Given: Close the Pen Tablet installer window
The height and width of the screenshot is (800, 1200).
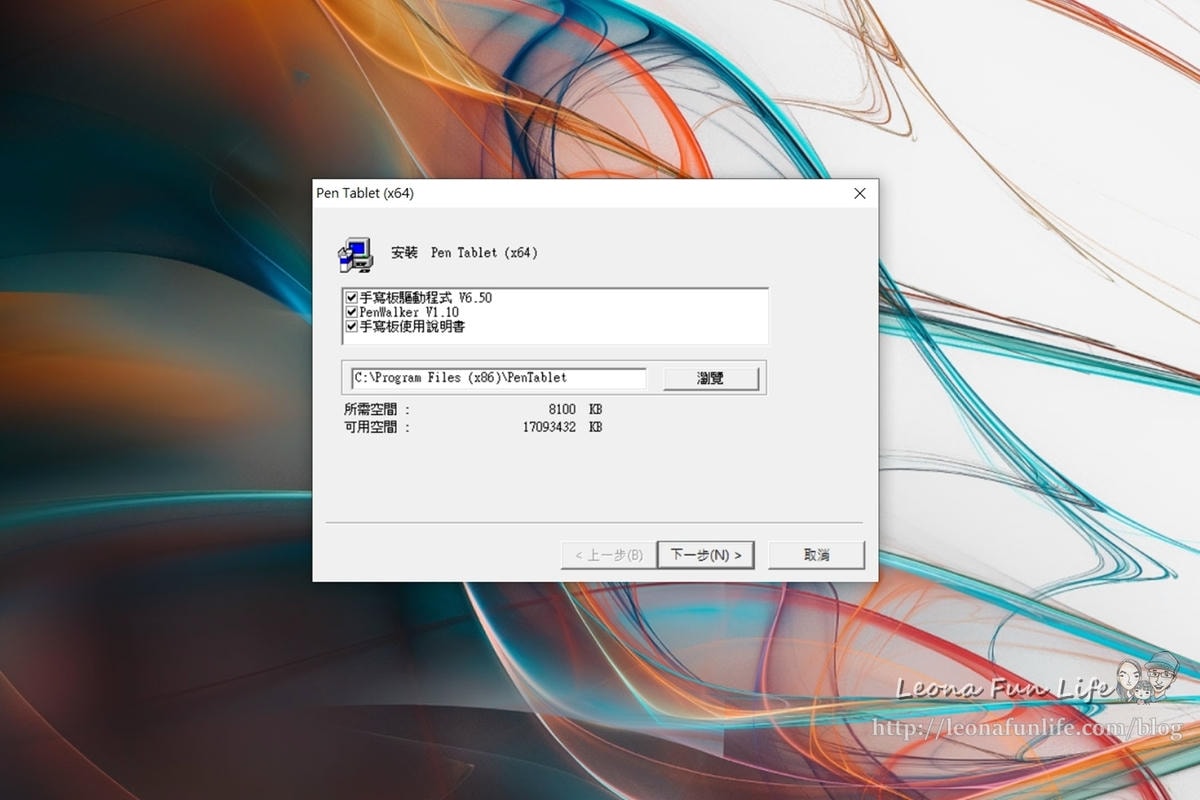Looking at the screenshot, I should point(859,194).
